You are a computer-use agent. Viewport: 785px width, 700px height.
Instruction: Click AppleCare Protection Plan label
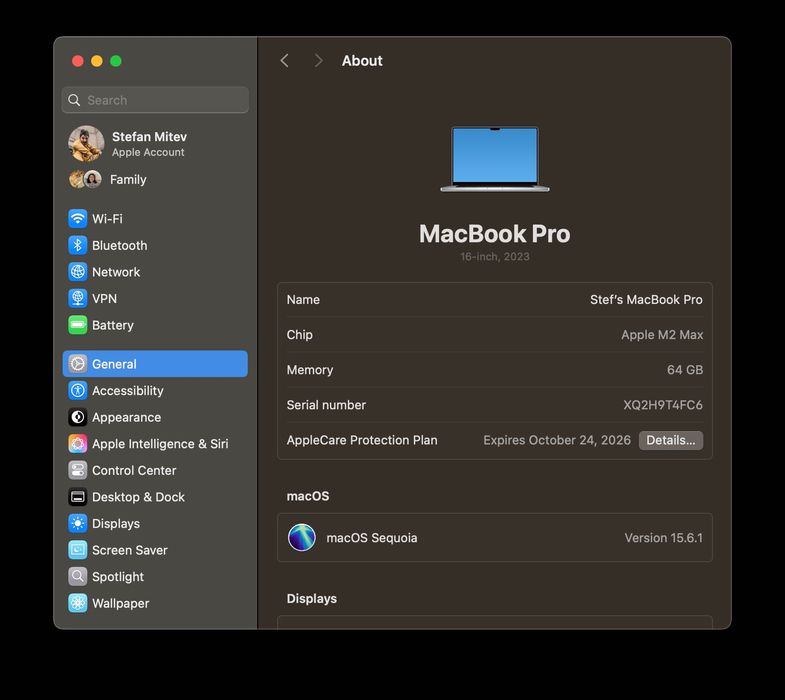(x=361, y=440)
